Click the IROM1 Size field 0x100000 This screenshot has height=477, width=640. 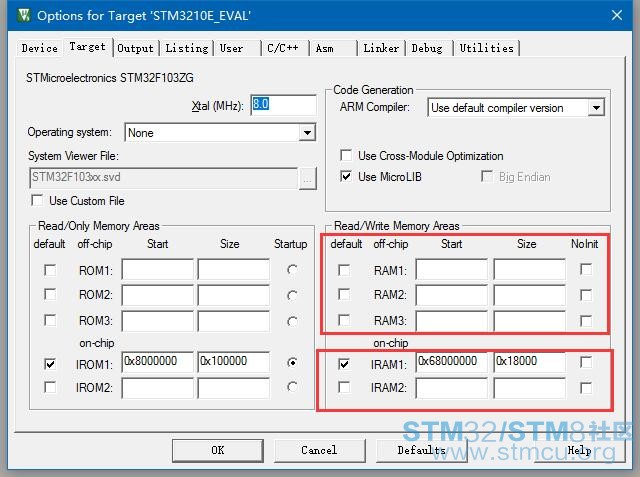pyautogui.click(x=233, y=362)
